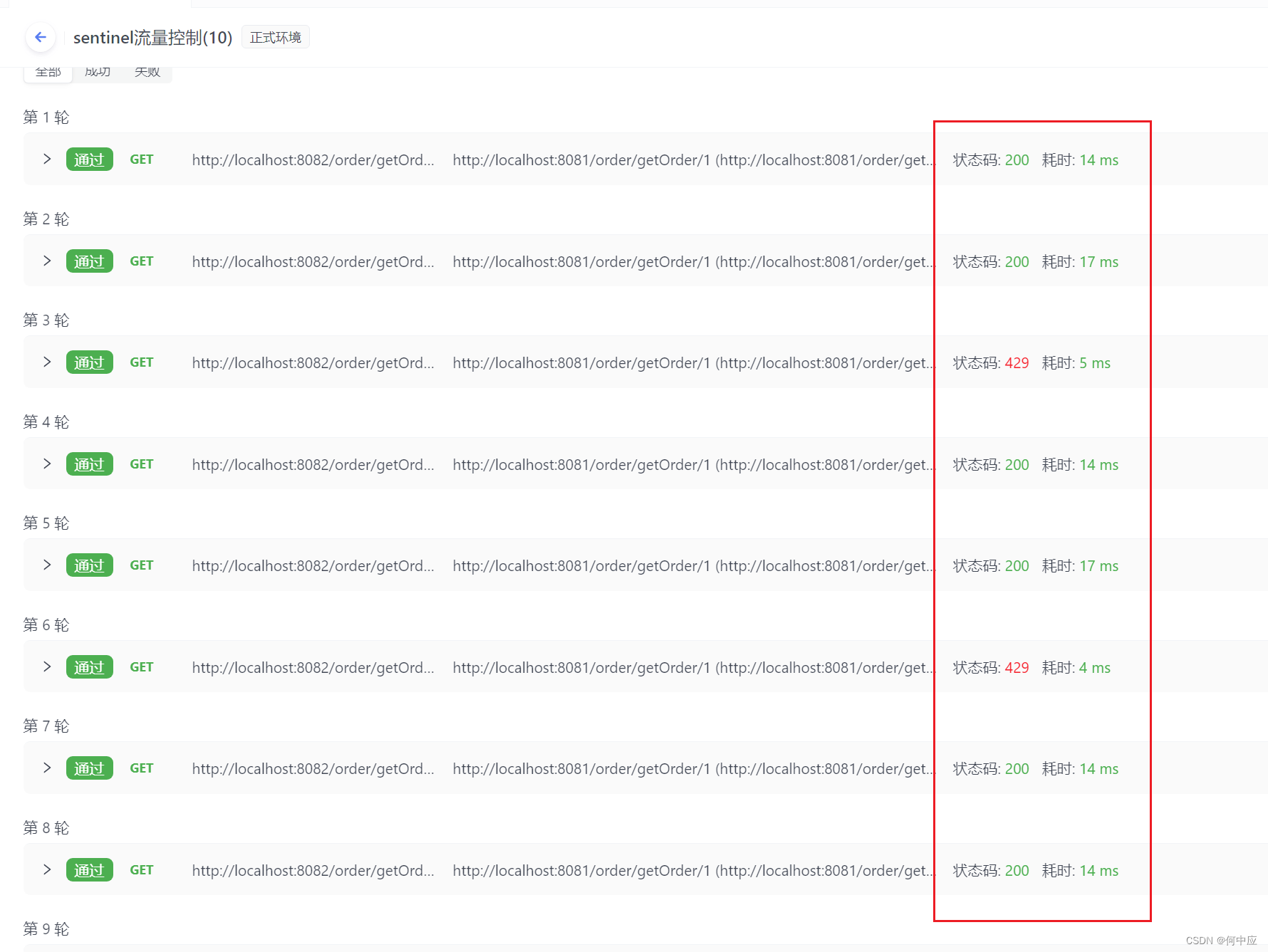Screen dimensions: 1268x952
Task: Click status code 200 in round 7
Action: pos(1017,769)
